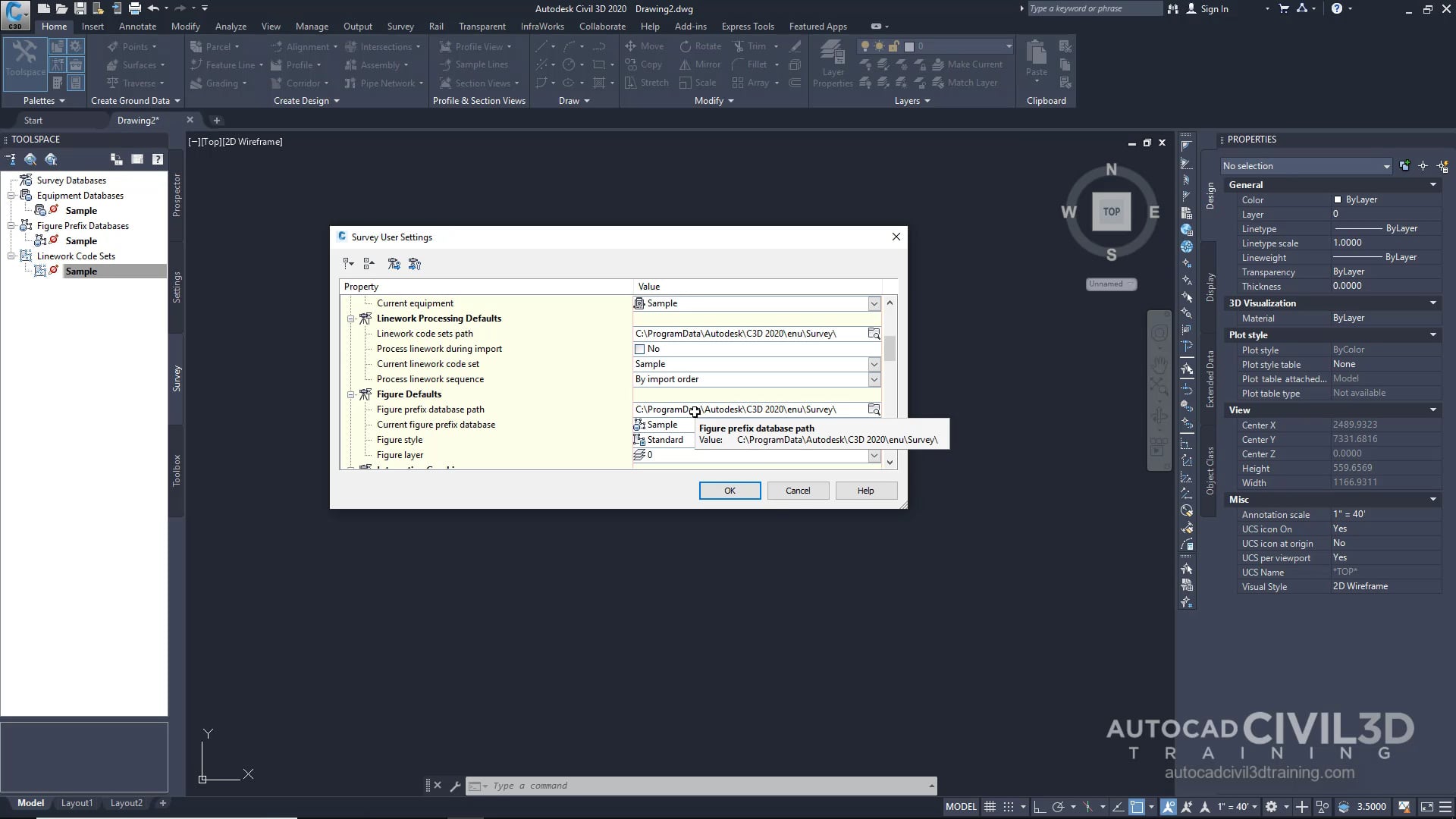Screen dimensions: 1456x819
Task: Toggle grid display in the status bar
Action: point(990,807)
